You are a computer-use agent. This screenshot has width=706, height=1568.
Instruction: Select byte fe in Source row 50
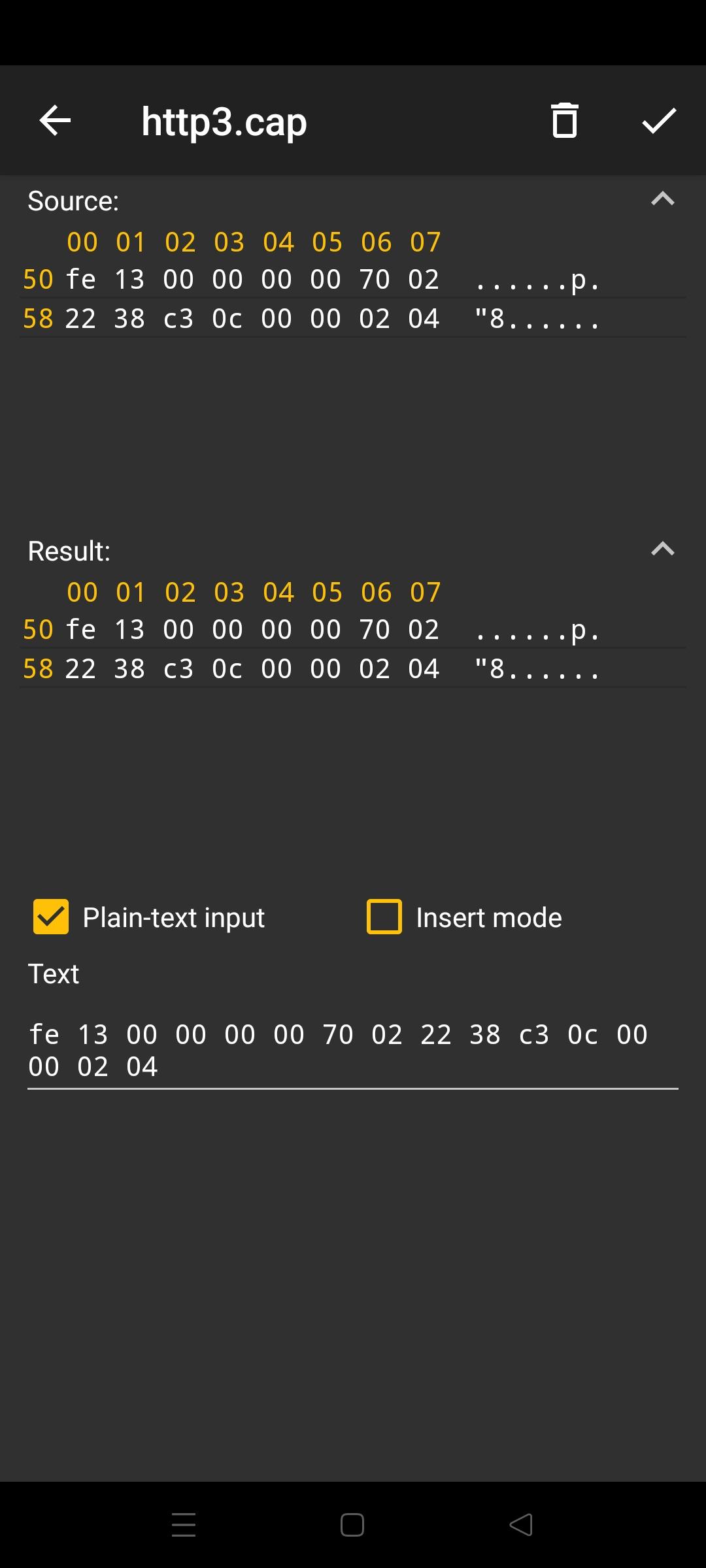tap(80, 280)
